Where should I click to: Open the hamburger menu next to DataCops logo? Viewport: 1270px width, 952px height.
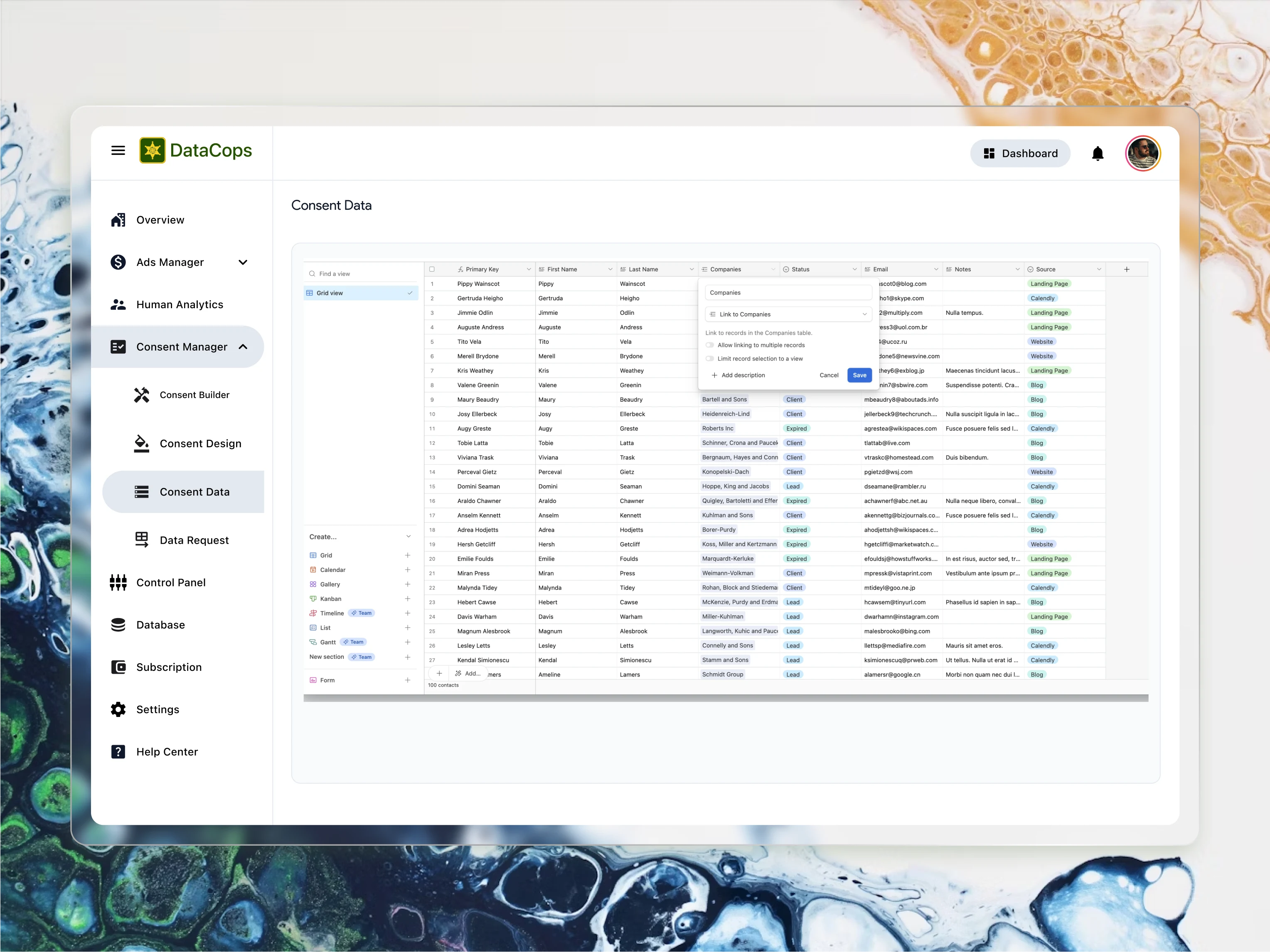tap(118, 150)
